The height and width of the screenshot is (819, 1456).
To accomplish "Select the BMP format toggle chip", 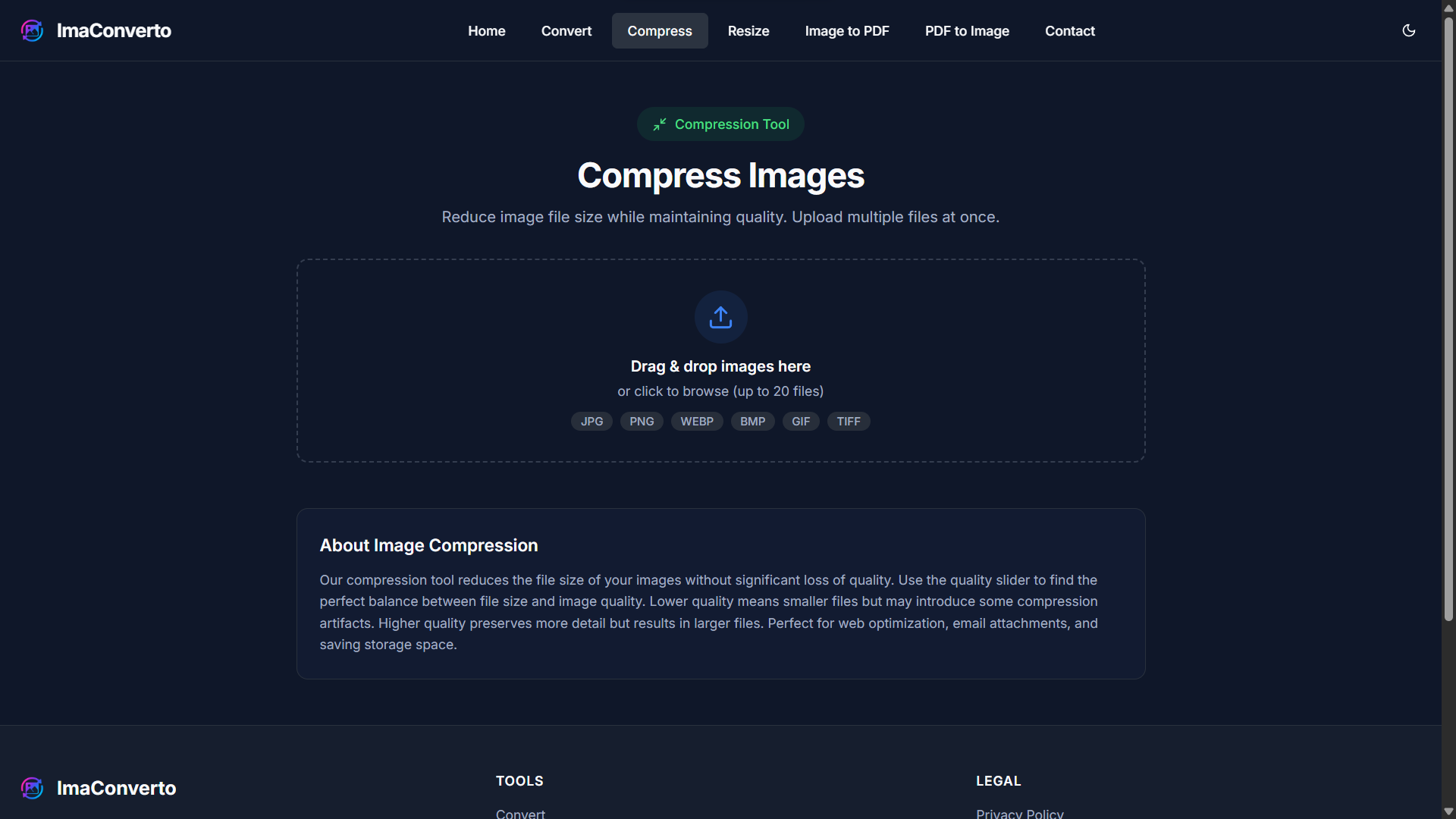I will click(x=752, y=421).
